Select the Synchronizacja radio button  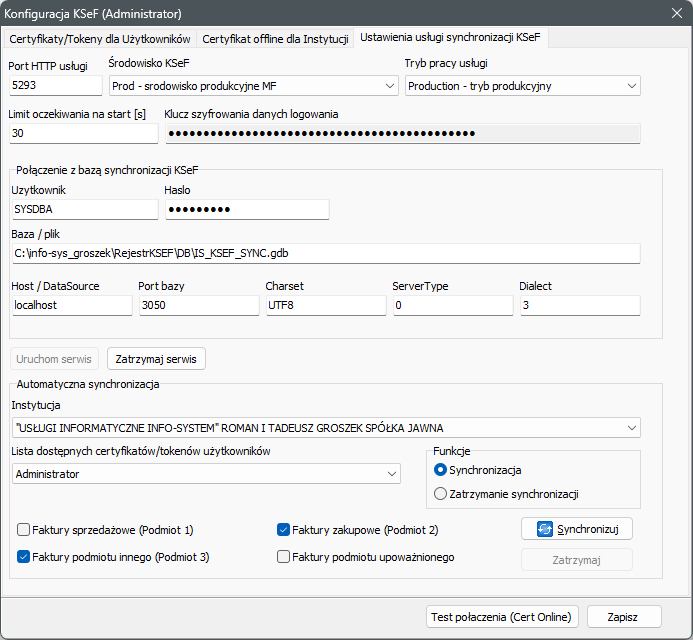[x=440, y=469]
